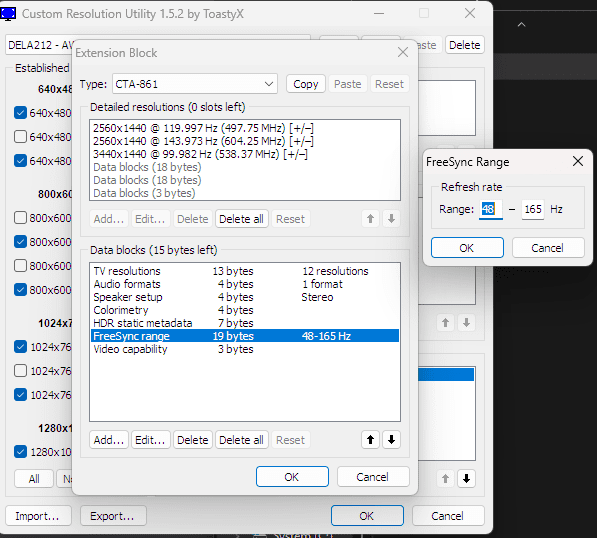Click Paste in Extension Block dialog
The width and height of the screenshot is (597, 538).
(348, 84)
